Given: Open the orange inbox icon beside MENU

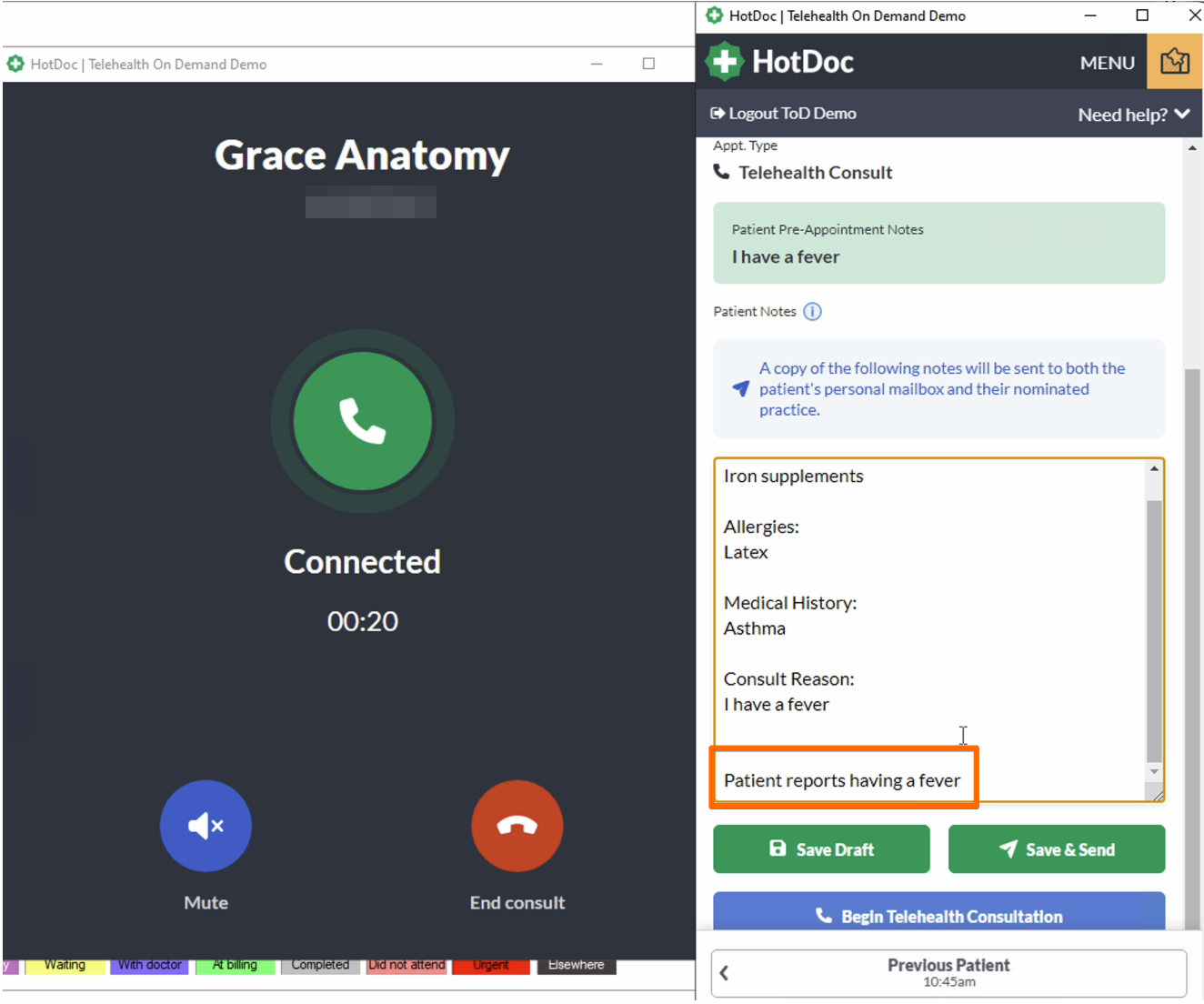Looking at the screenshot, I should [1175, 62].
